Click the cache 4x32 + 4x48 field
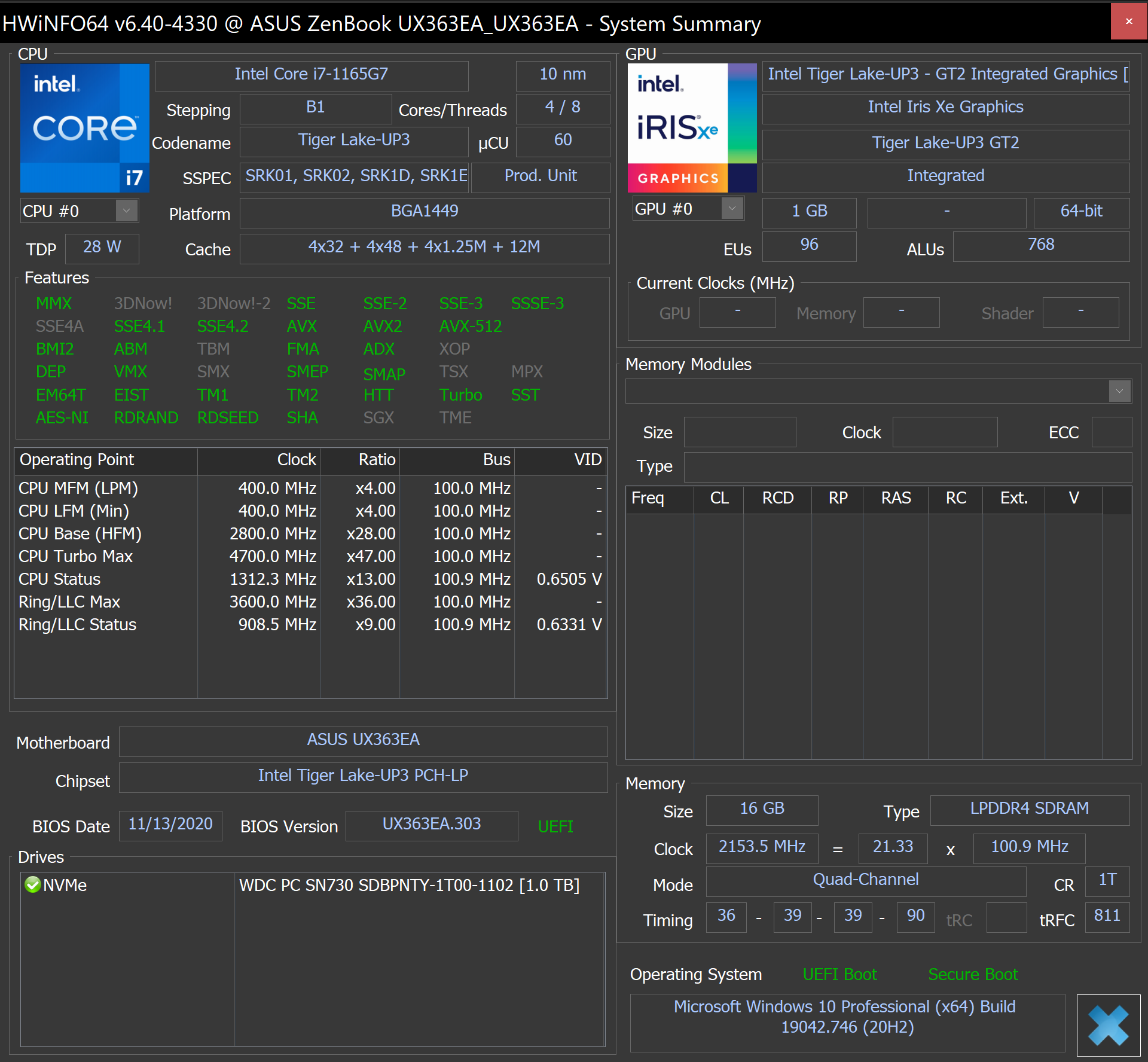The width and height of the screenshot is (1148, 1062). tap(425, 248)
